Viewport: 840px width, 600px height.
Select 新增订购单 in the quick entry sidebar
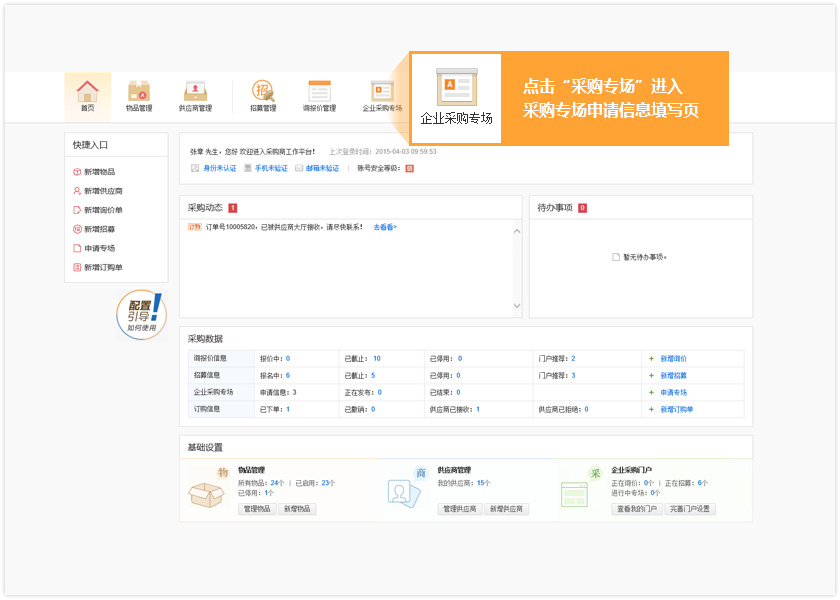point(98,267)
